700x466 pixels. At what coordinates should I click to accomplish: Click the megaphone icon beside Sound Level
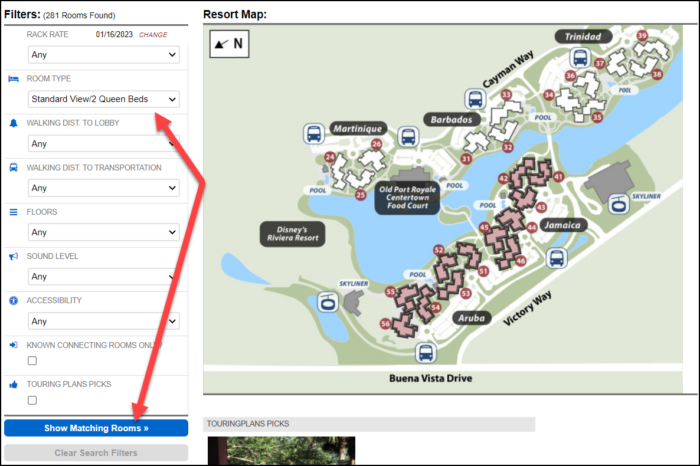pyautogui.click(x=13, y=256)
